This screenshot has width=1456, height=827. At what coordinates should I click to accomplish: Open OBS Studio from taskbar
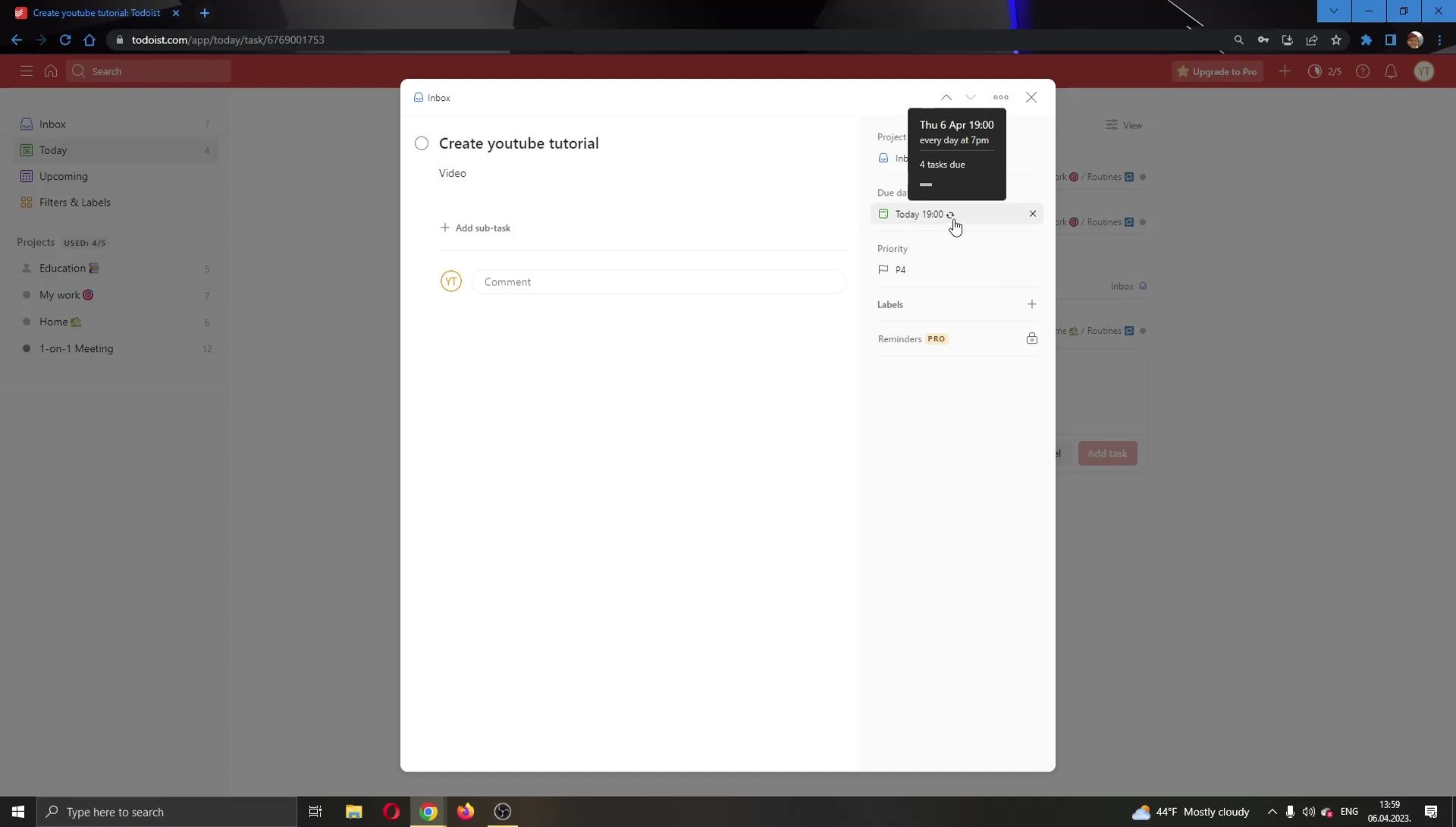point(503,812)
